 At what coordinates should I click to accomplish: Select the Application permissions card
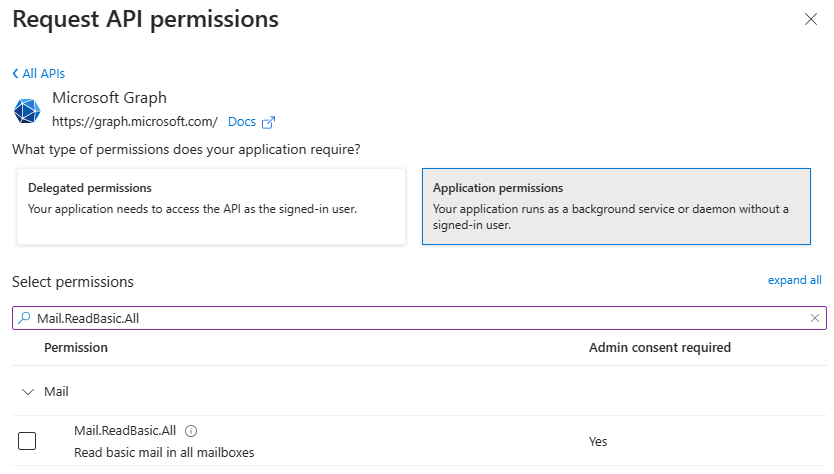(x=616, y=206)
